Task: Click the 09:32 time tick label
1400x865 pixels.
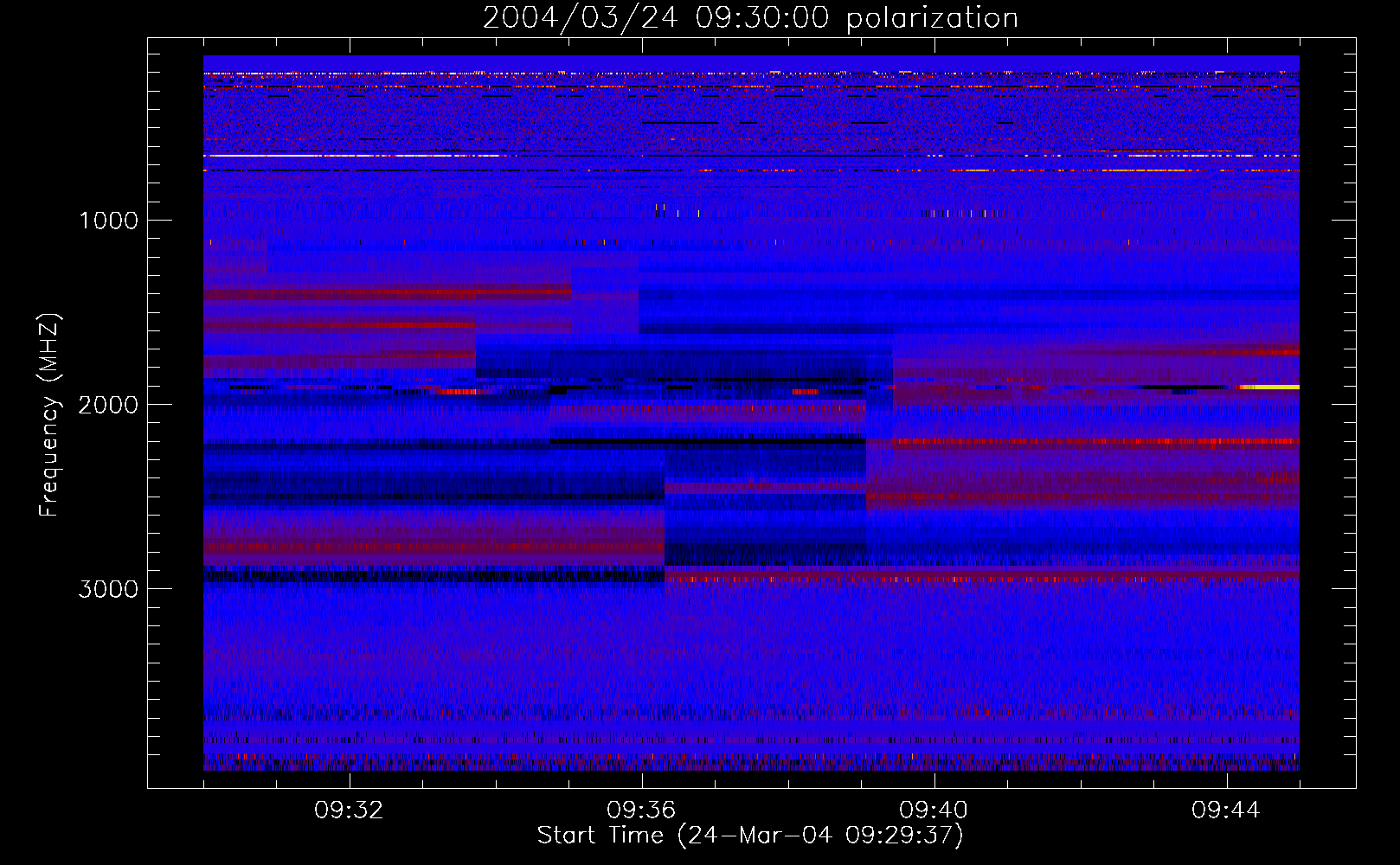Action: (350, 811)
